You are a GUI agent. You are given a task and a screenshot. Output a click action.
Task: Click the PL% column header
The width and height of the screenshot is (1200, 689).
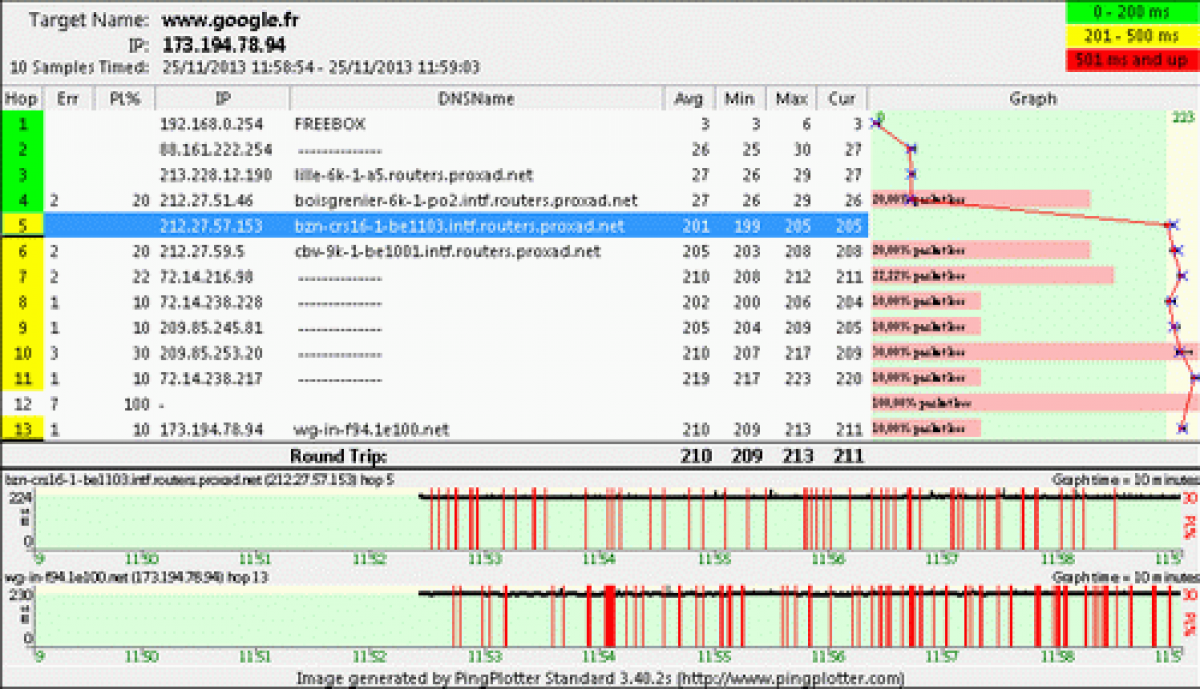point(125,98)
